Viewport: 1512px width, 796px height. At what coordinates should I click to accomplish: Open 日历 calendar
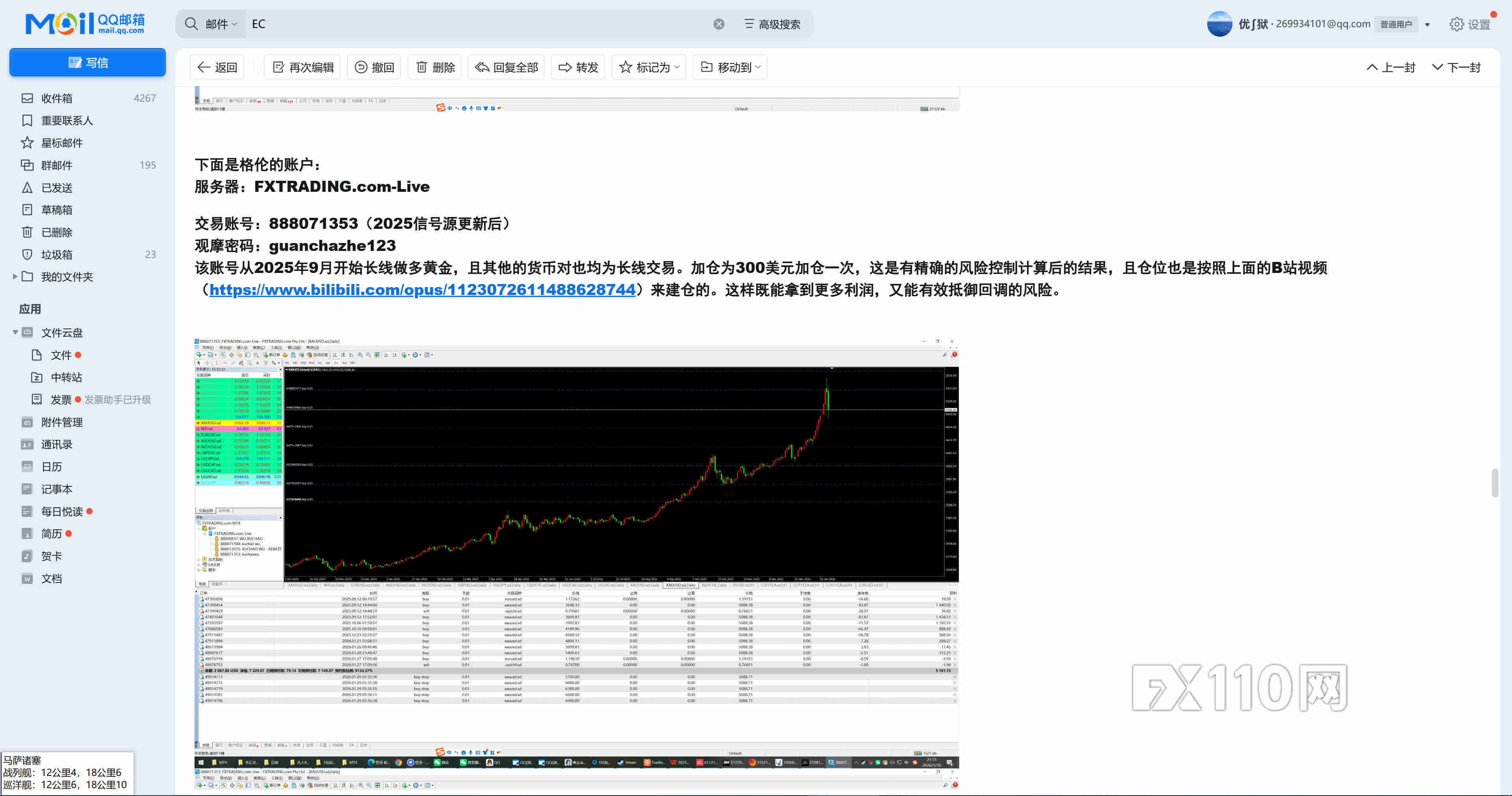[51, 466]
